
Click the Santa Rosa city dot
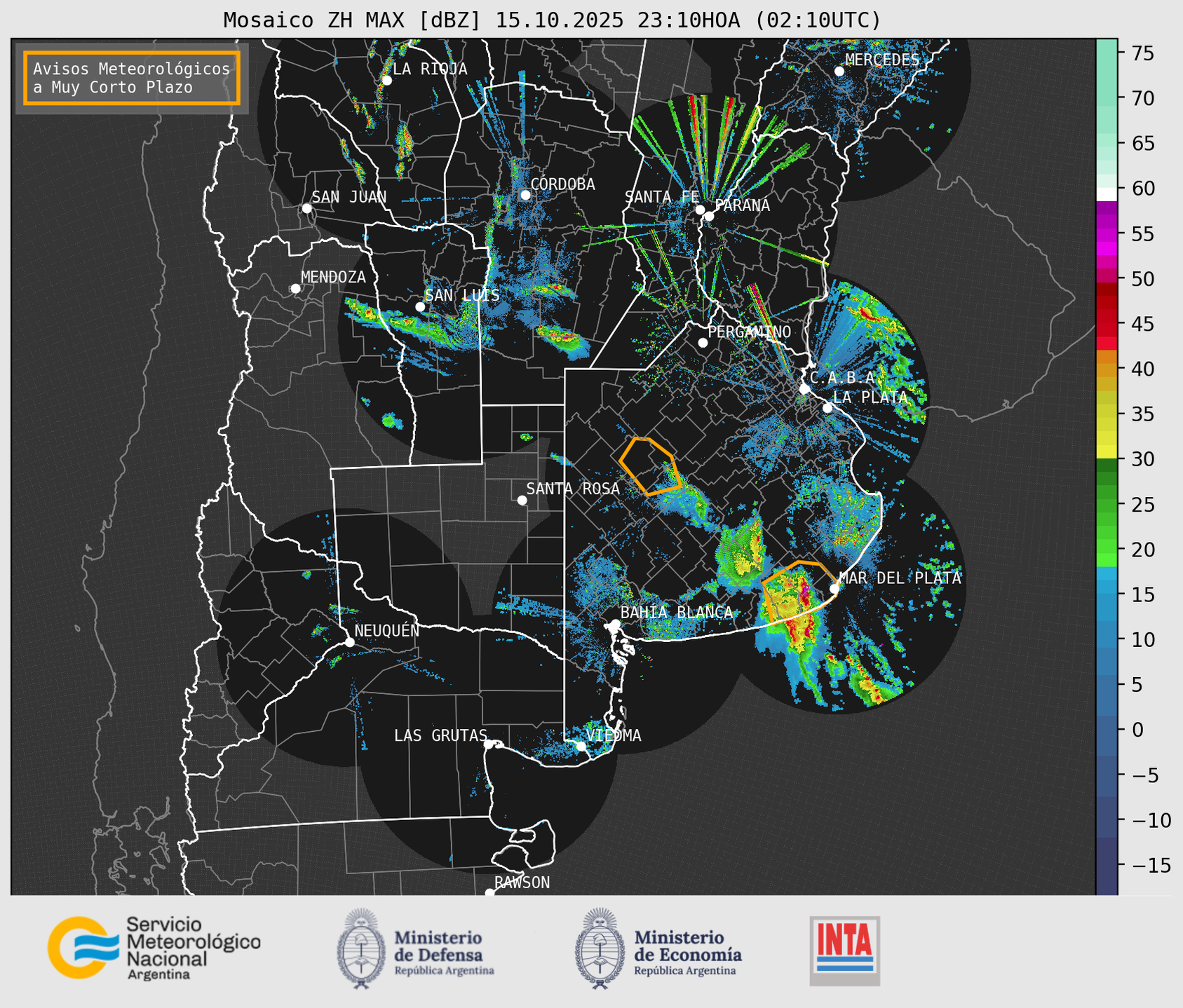pyautogui.click(x=522, y=500)
